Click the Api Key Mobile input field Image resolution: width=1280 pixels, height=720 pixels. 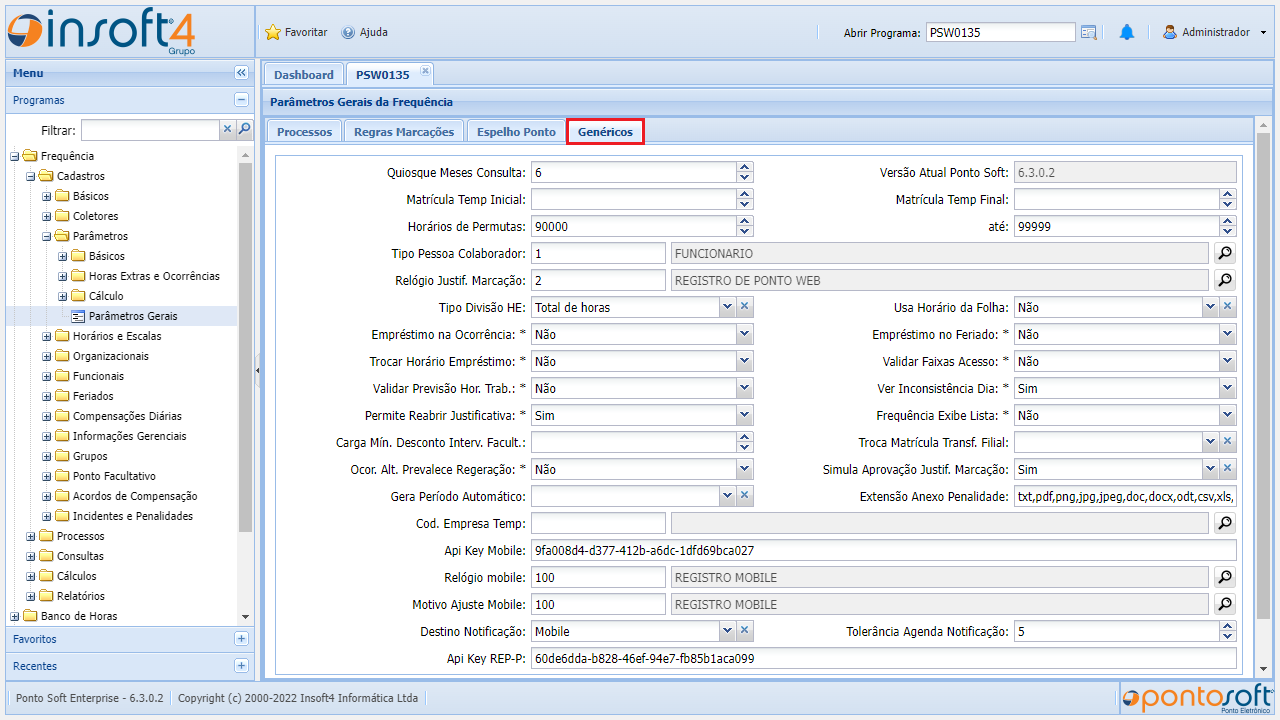[x=883, y=550]
